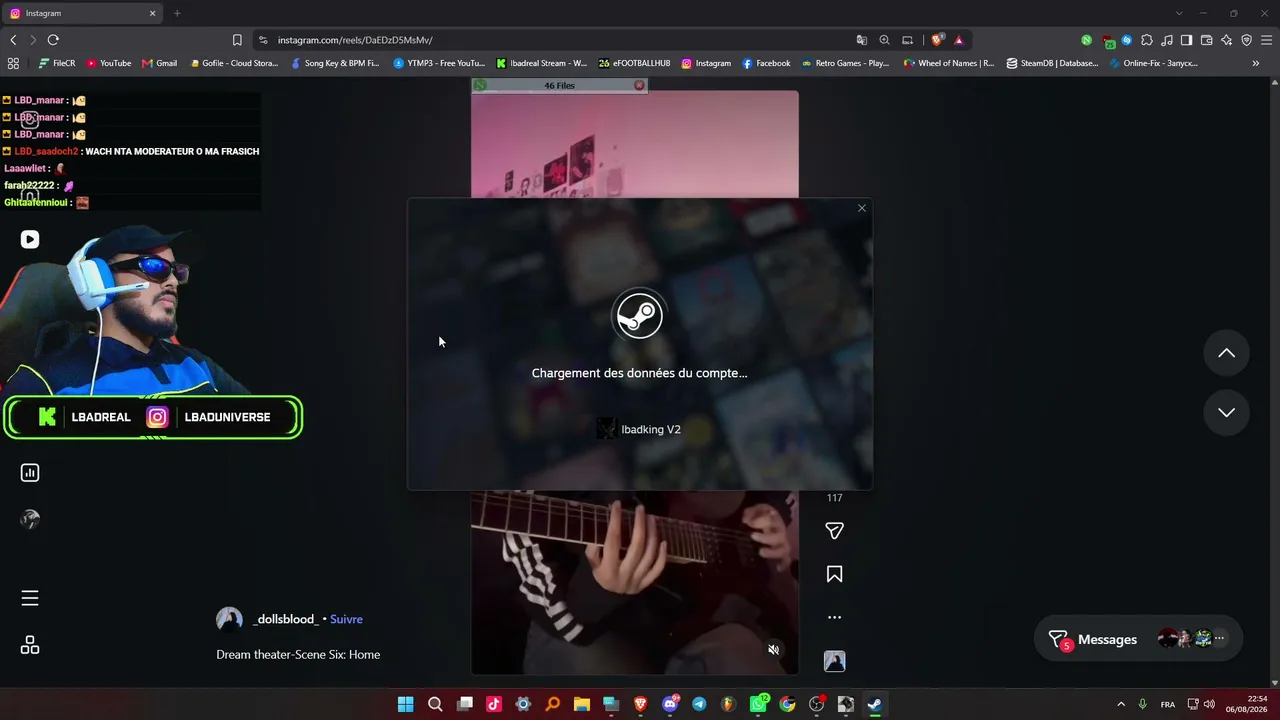The width and height of the screenshot is (1280, 720).
Task: Open the SteamDB Database bookmark
Action: 1052,63
